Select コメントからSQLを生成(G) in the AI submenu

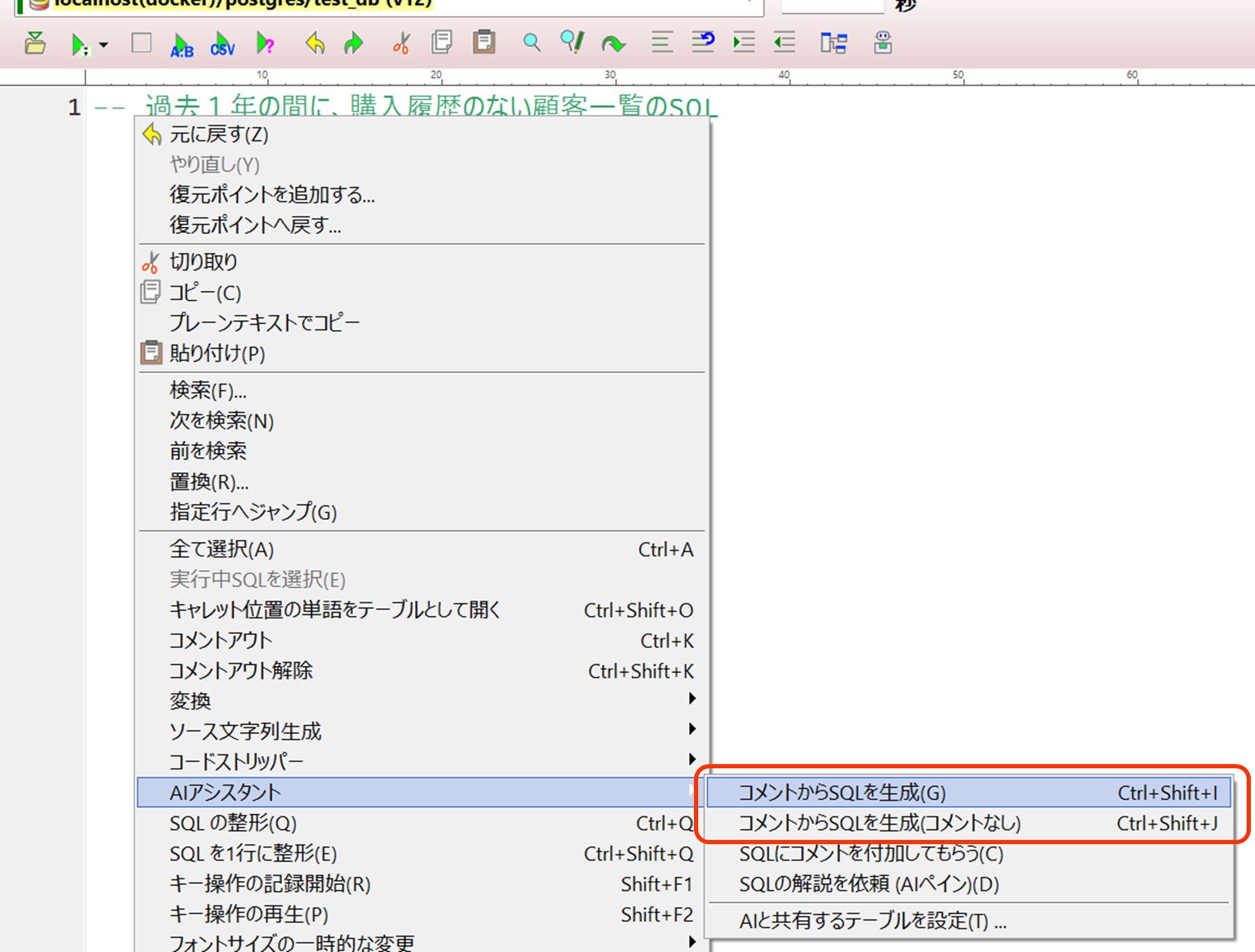969,793
